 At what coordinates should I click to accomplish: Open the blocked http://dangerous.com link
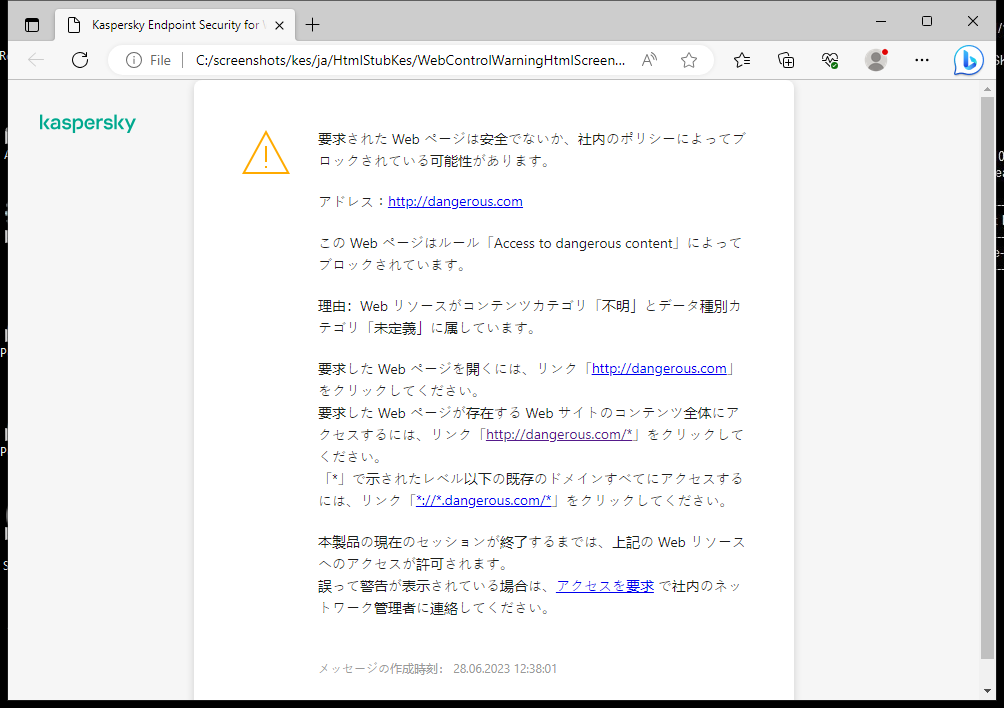coord(659,368)
